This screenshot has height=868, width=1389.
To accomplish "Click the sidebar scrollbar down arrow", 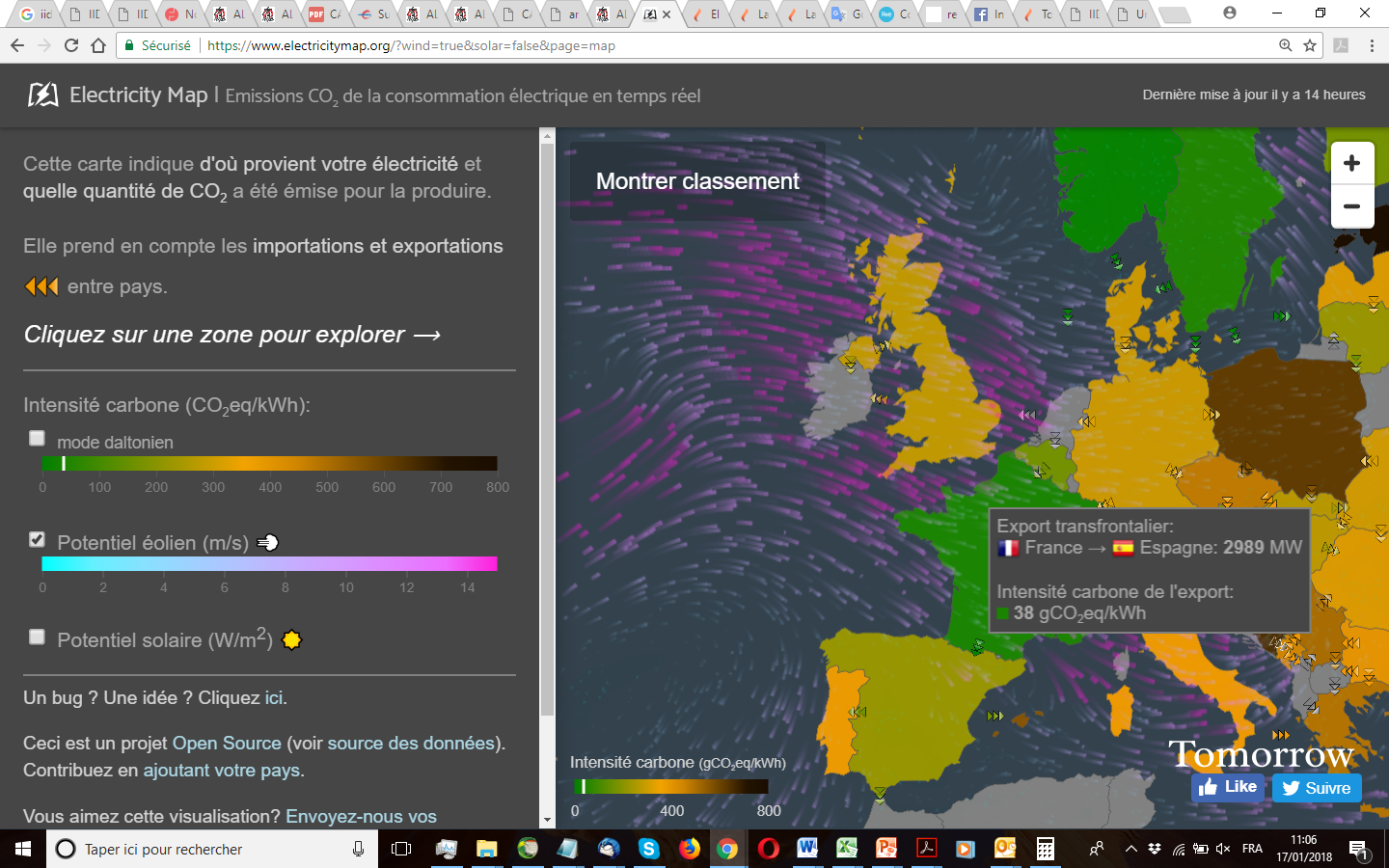I will [x=547, y=821].
